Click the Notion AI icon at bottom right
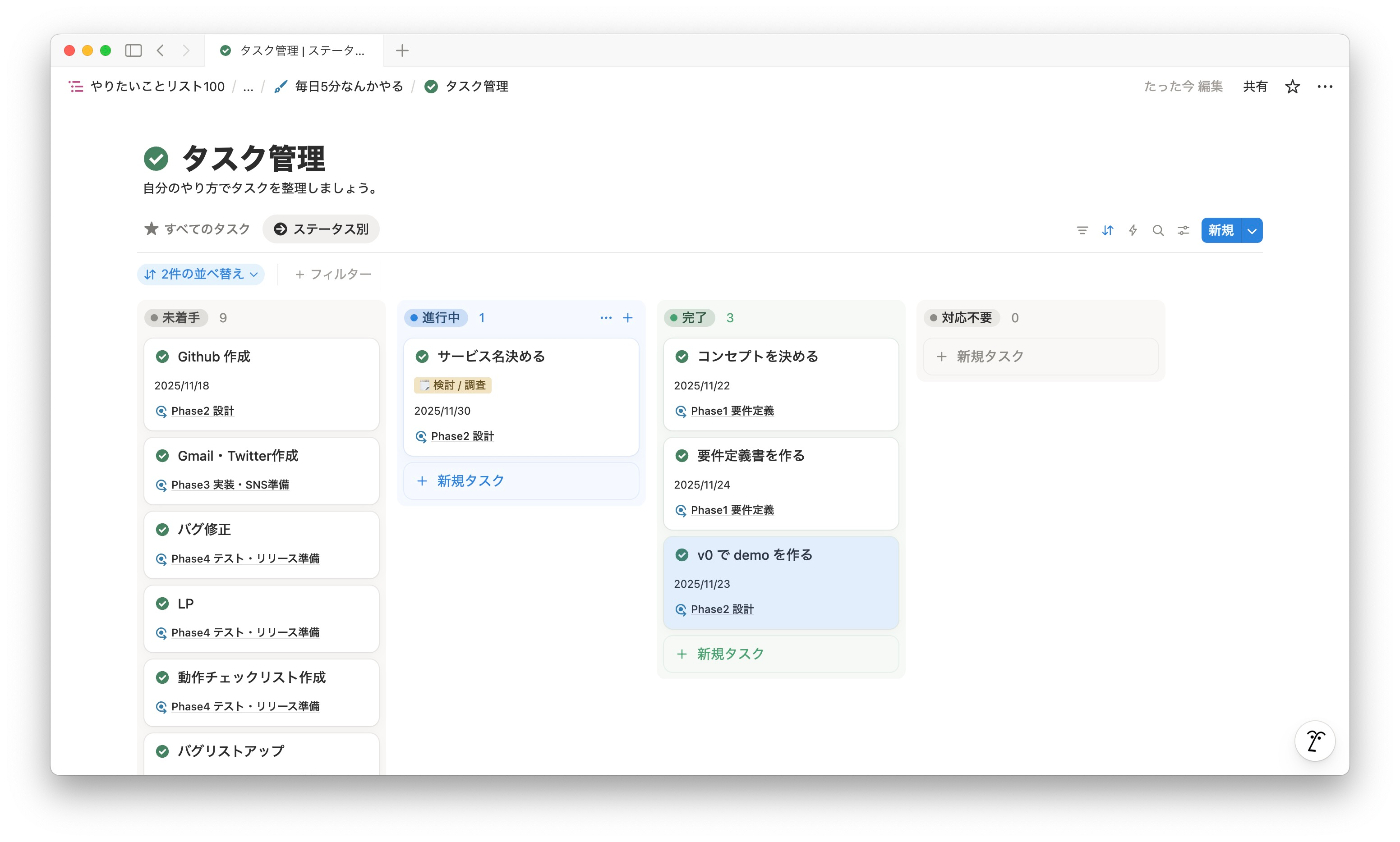 tap(1315, 741)
